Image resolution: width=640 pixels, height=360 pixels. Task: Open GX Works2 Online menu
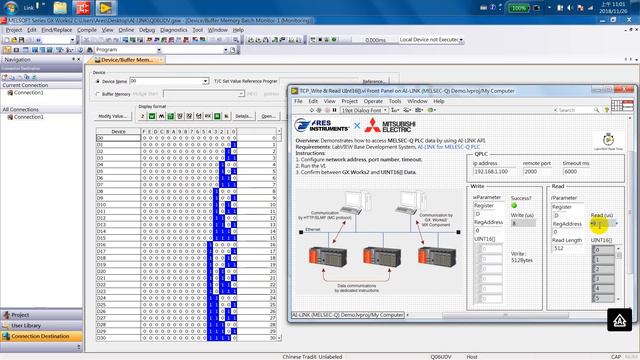pyautogui.click(x=126, y=30)
